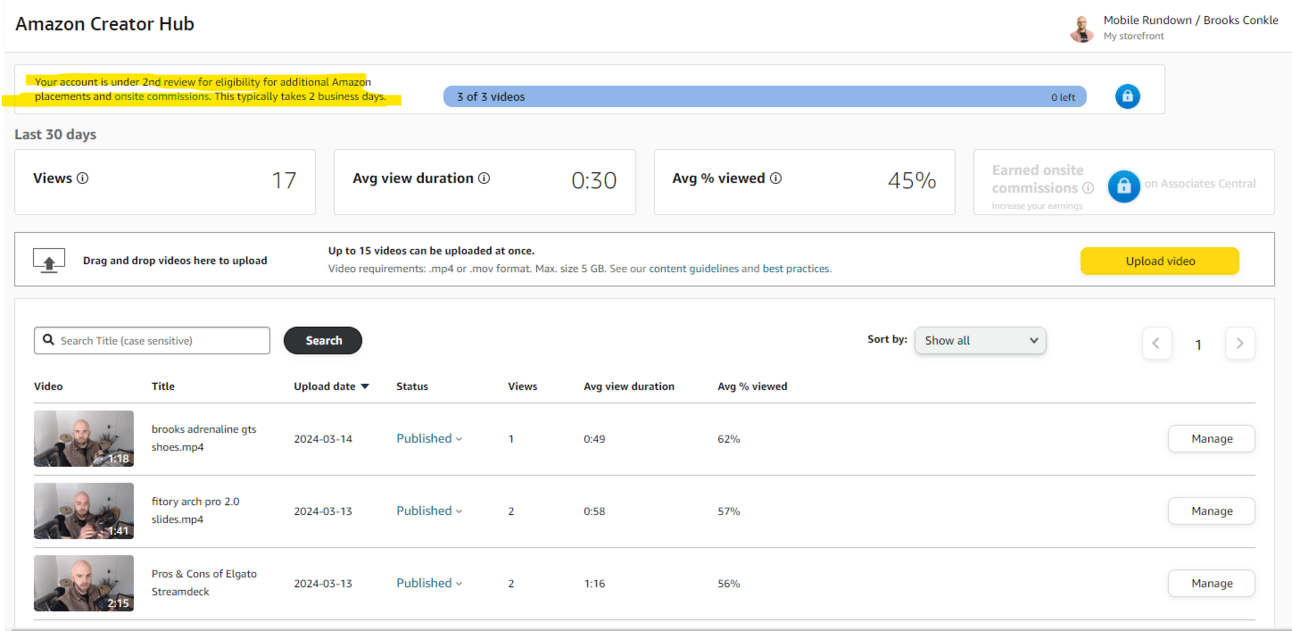The width and height of the screenshot is (1292, 631).
Task: Go to previous page with left arrow
Action: tap(1157, 344)
